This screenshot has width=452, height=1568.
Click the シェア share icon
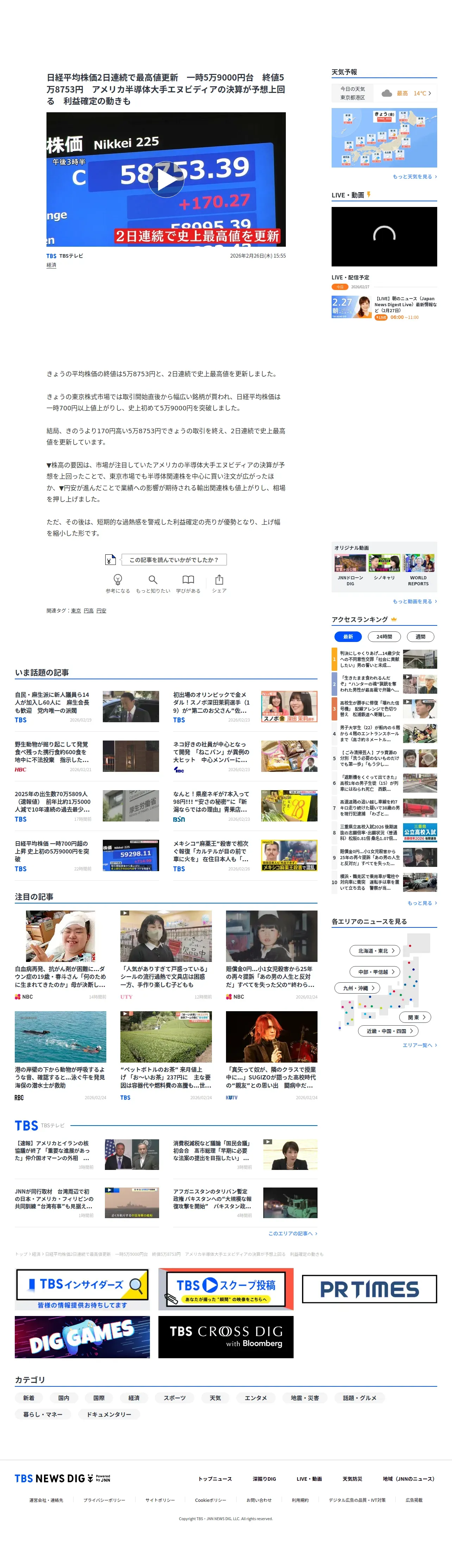click(x=219, y=579)
